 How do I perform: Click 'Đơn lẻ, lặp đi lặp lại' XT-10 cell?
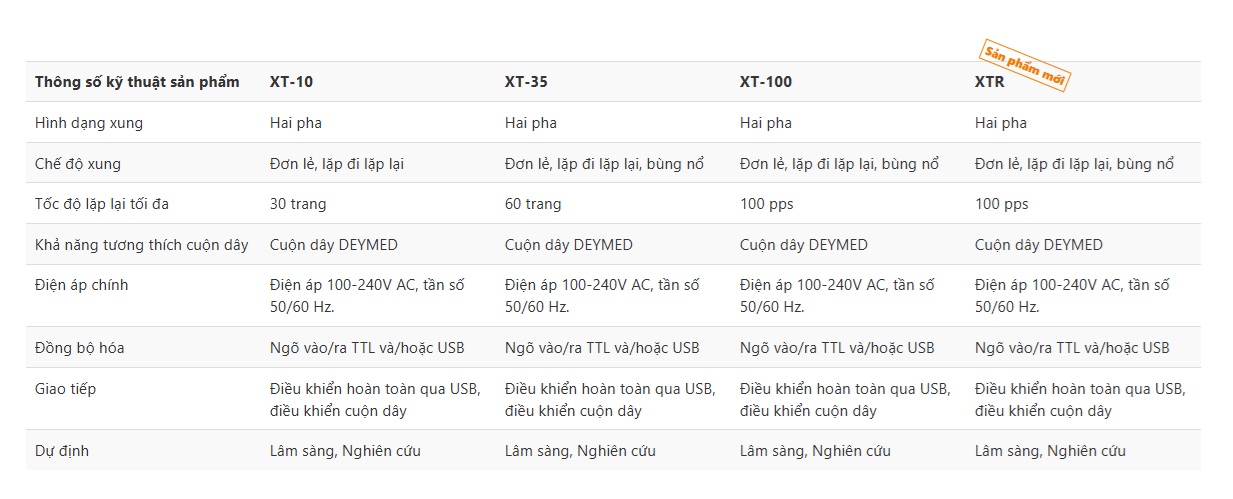pyautogui.click(x=337, y=164)
